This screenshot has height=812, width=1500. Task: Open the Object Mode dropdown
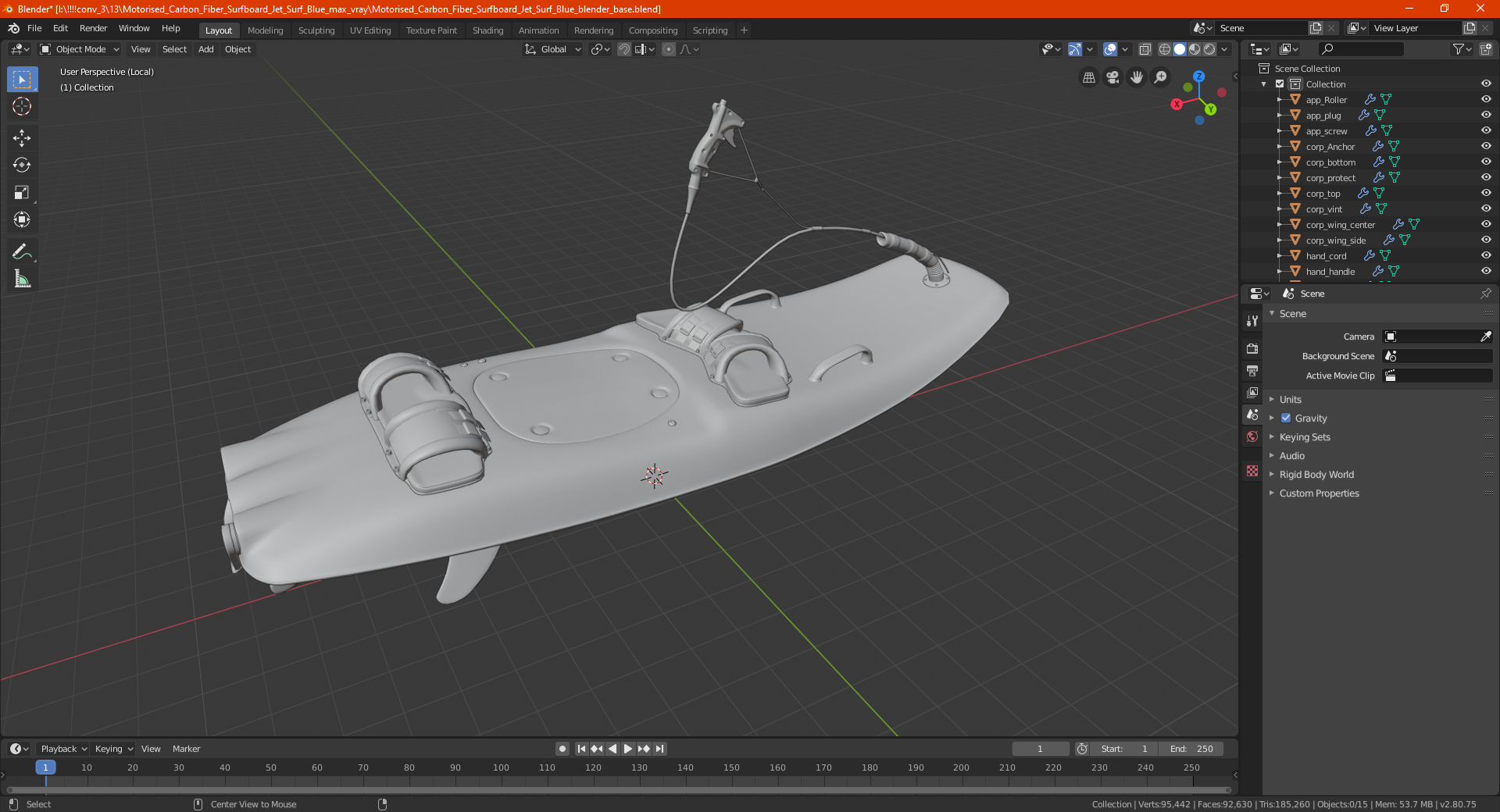(80, 49)
